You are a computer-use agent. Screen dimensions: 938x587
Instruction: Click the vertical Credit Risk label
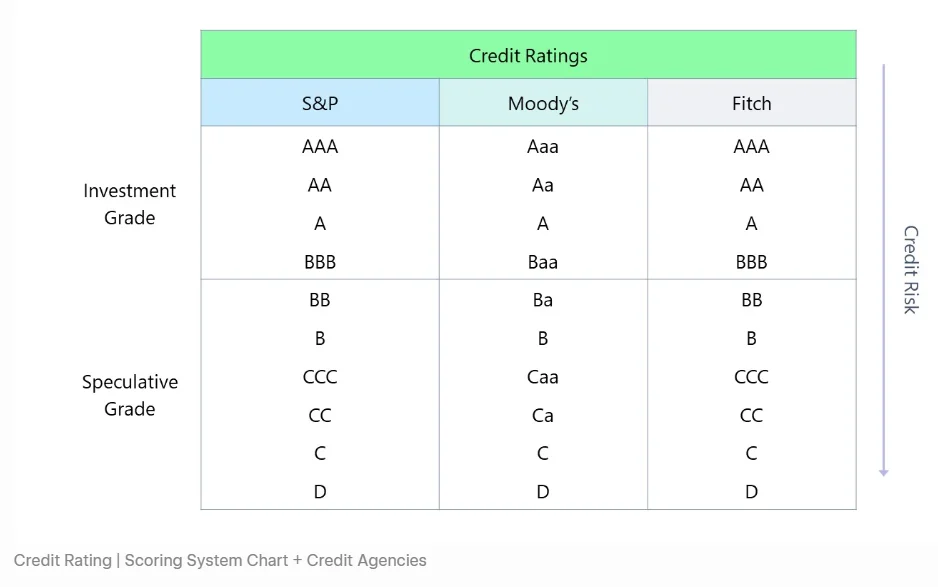pyautogui.click(x=910, y=269)
